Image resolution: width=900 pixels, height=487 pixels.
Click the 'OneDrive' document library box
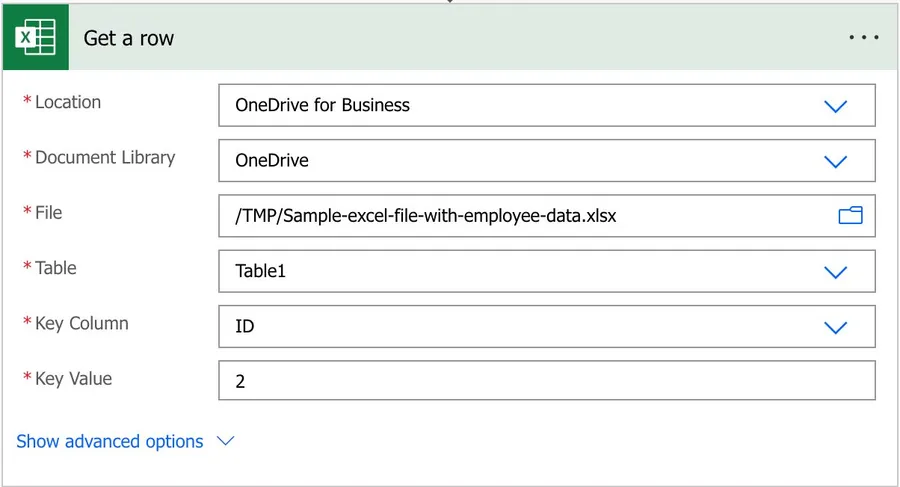(x=500, y=160)
